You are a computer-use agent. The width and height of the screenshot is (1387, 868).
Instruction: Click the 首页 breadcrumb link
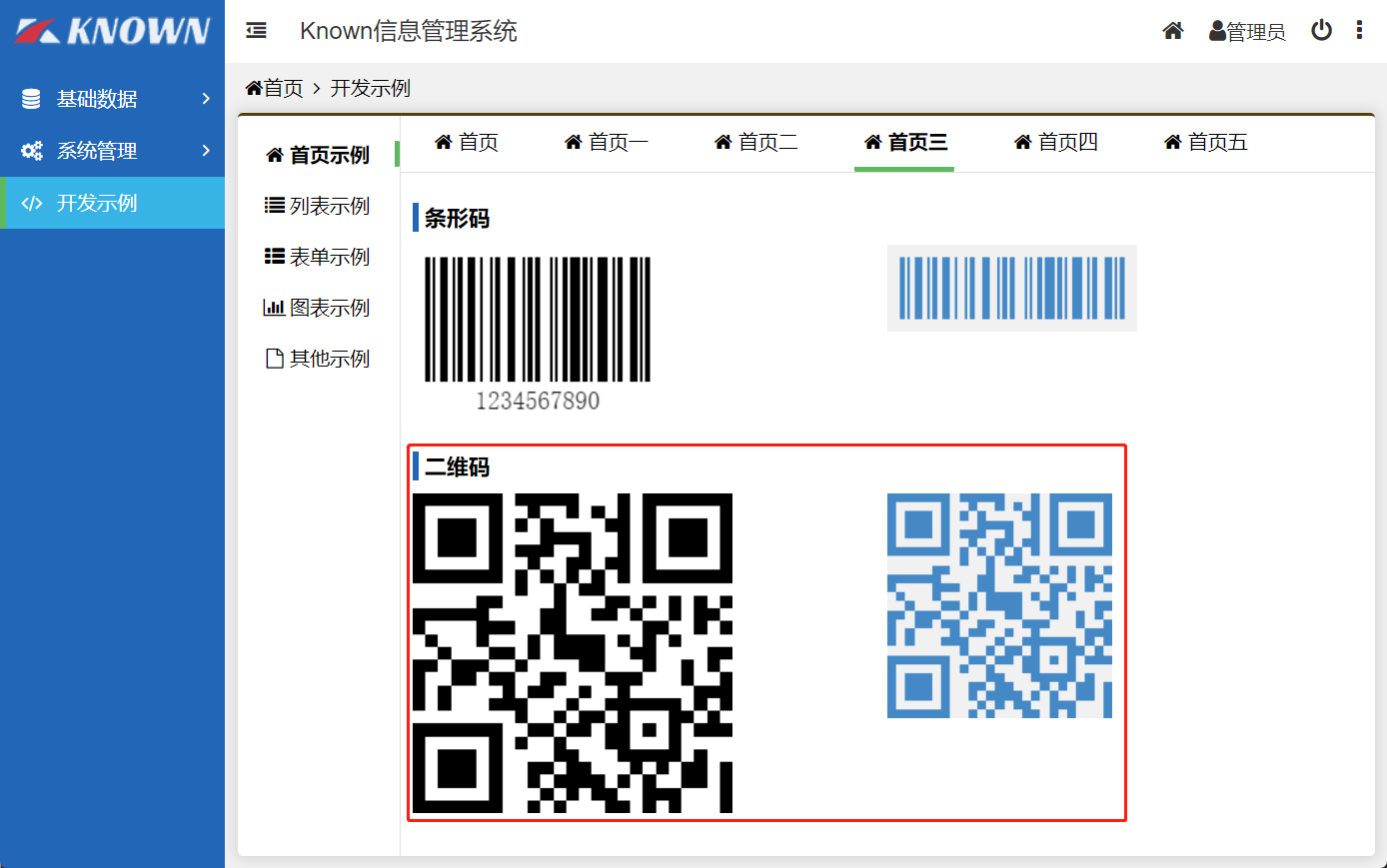point(274,88)
